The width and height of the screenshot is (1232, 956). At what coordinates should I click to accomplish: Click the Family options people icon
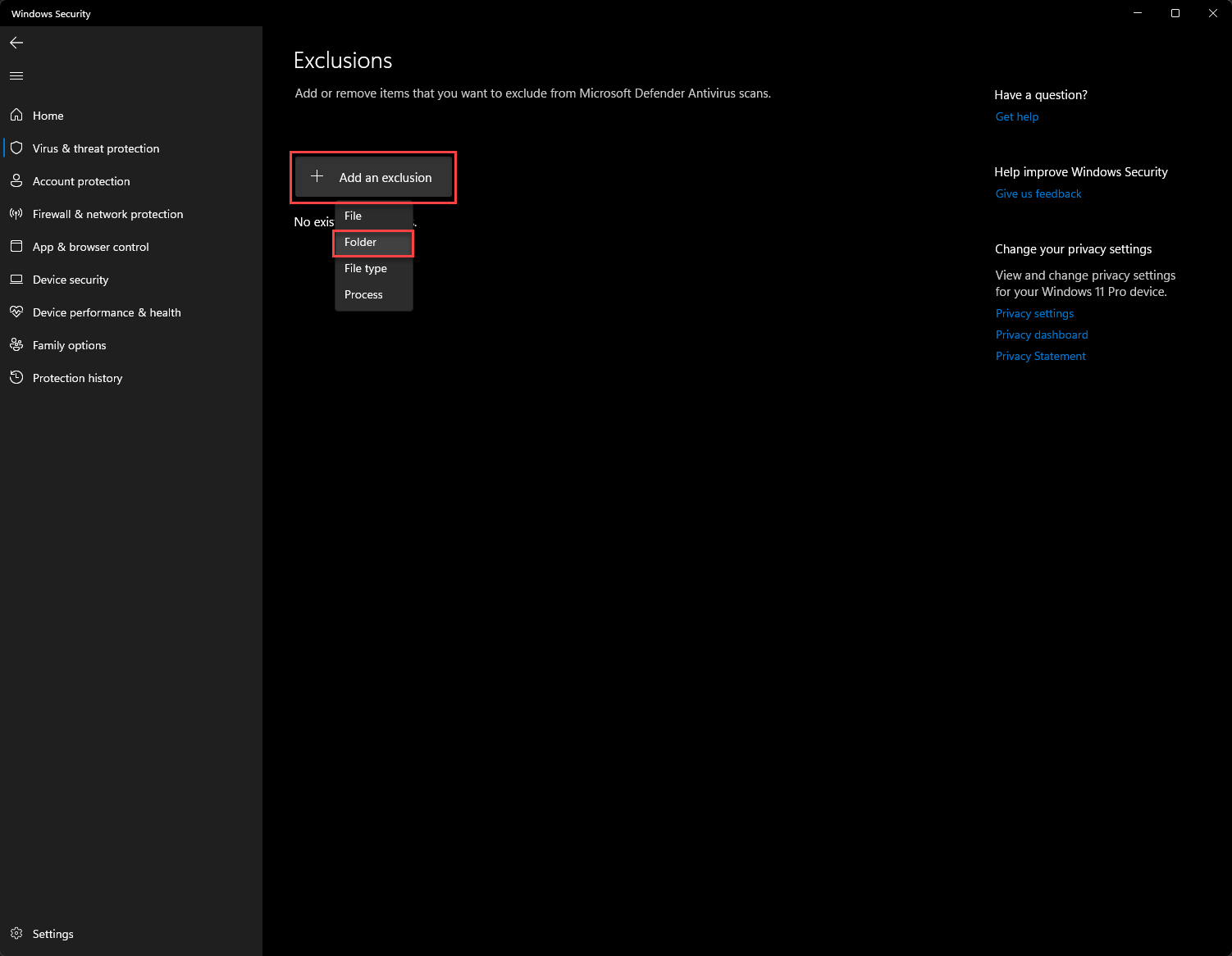tap(16, 344)
